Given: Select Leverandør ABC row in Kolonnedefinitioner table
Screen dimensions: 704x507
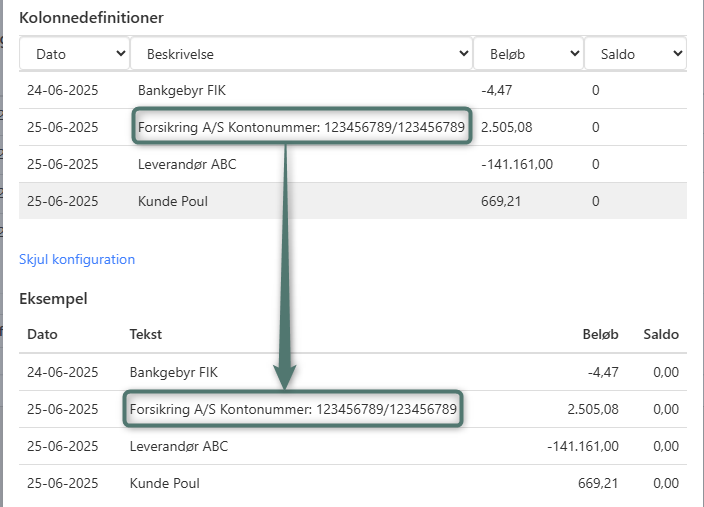Looking at the screenshot, I should 187,164.
